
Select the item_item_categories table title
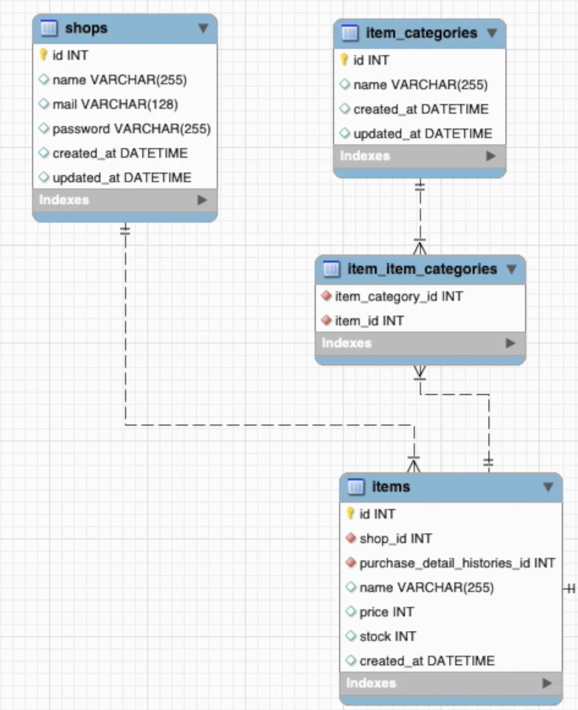coord(422,269)
